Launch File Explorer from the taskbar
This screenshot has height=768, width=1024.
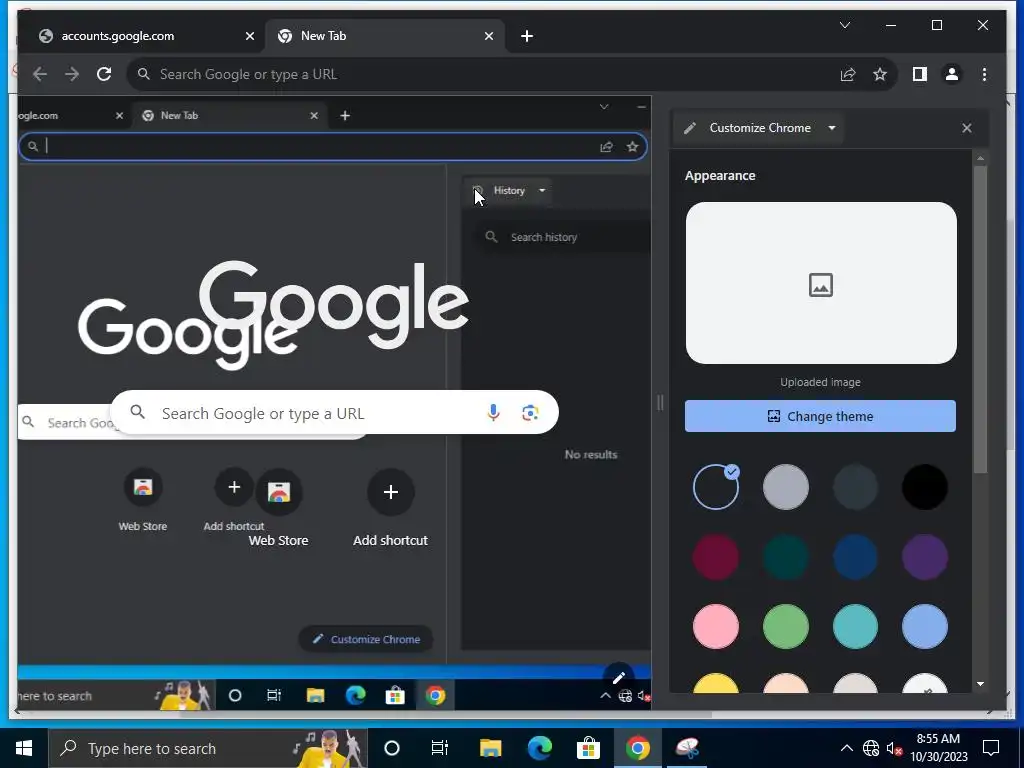pyautogui.click(x=490, y=748)
